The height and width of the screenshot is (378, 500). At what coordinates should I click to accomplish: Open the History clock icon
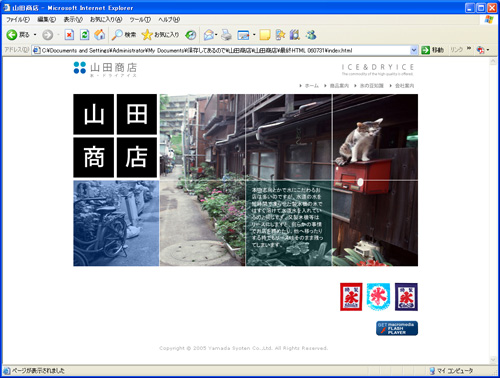(191, 35)
